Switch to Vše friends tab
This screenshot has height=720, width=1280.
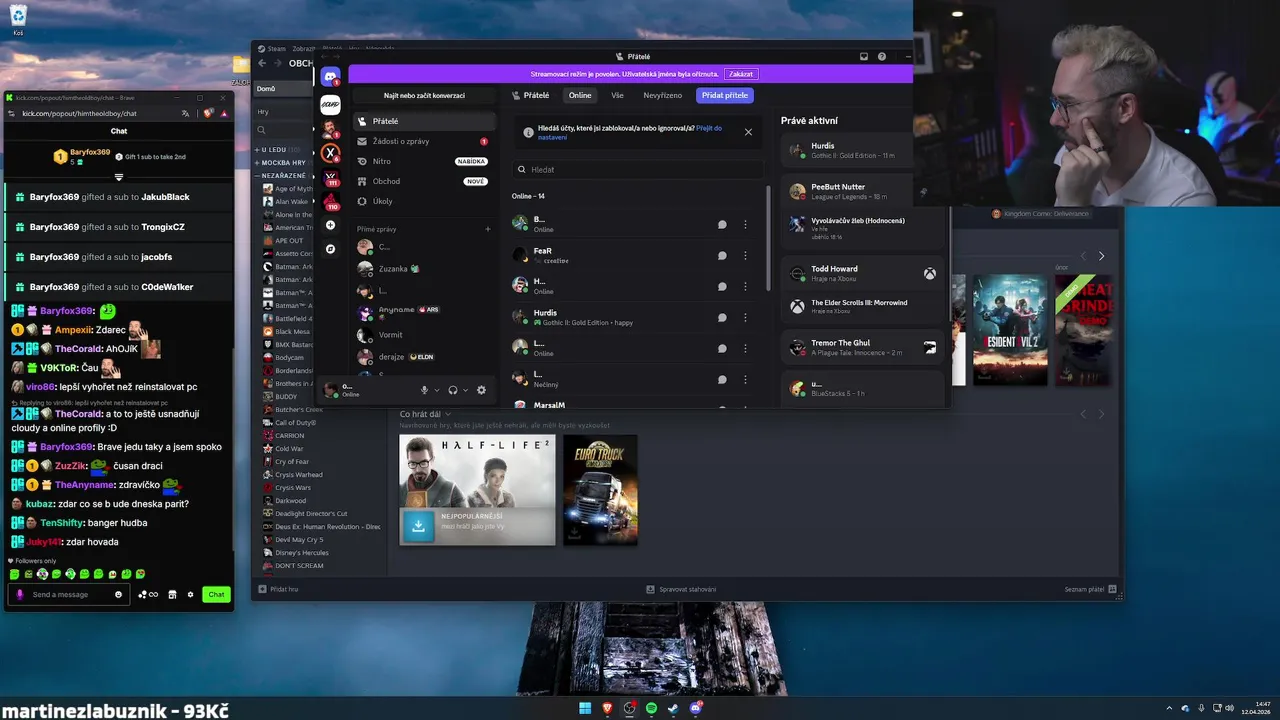point(617,95)
